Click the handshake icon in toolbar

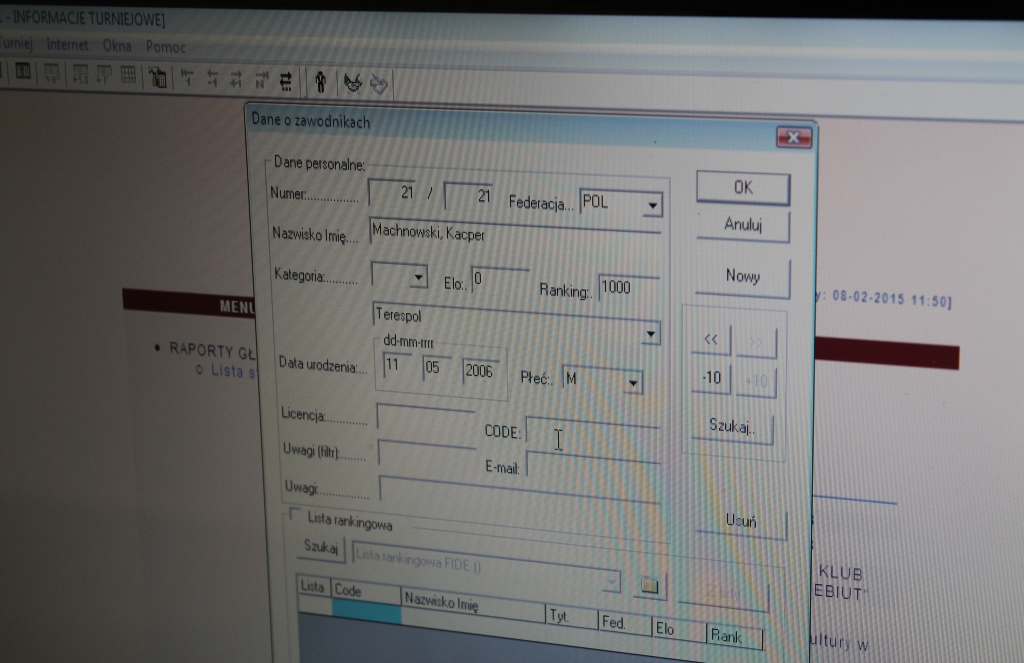tap(352, 81)
